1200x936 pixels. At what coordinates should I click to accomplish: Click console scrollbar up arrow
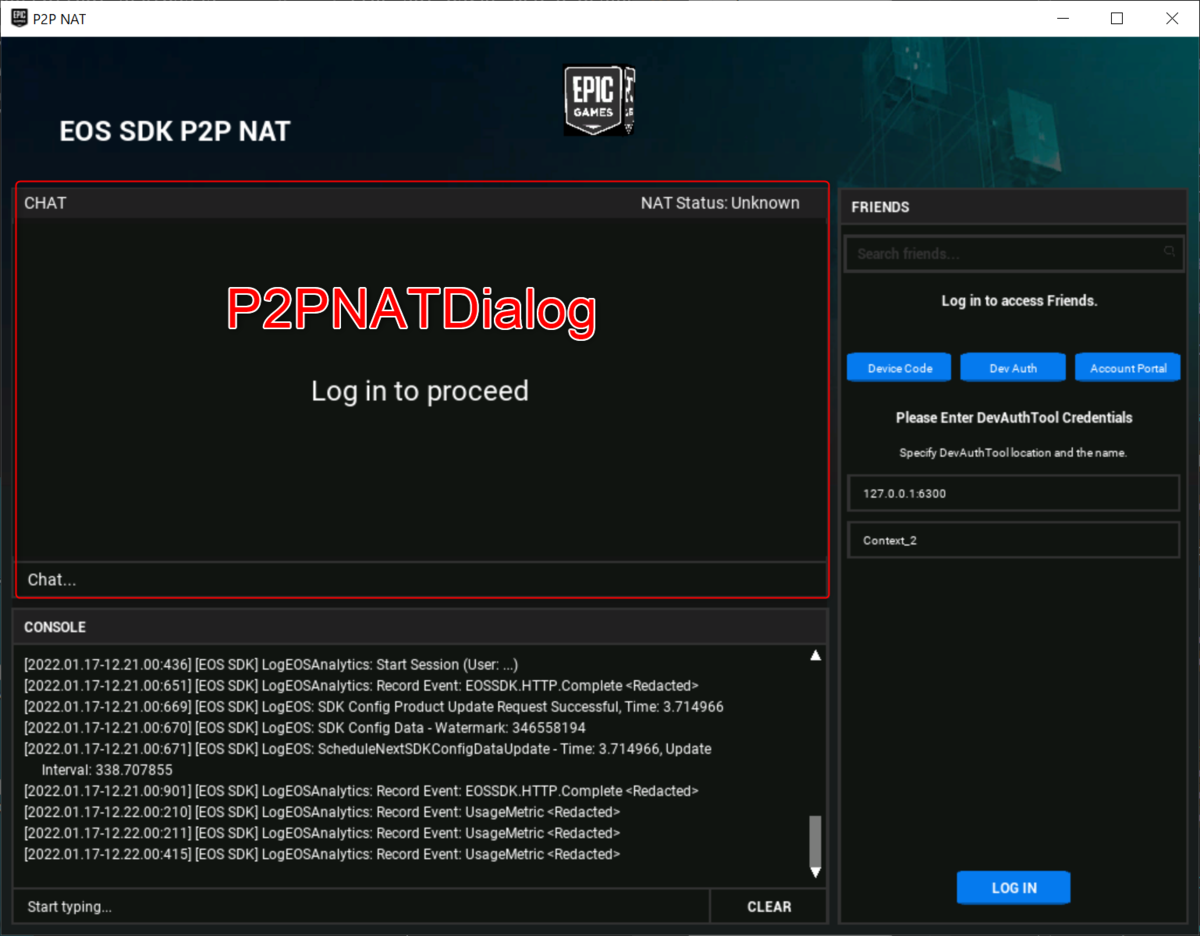815,655
